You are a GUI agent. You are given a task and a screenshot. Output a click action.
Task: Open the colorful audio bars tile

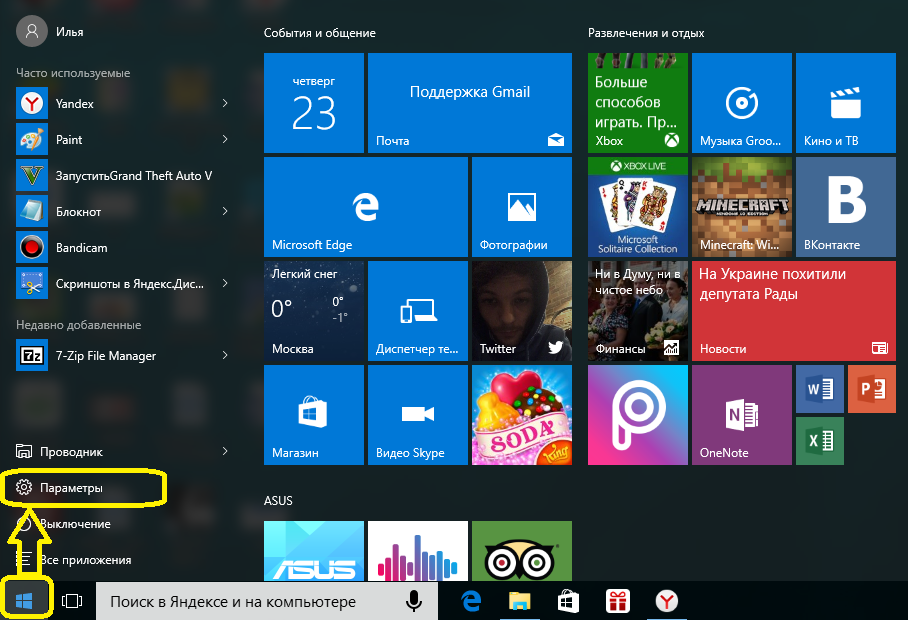pos(418,551)
